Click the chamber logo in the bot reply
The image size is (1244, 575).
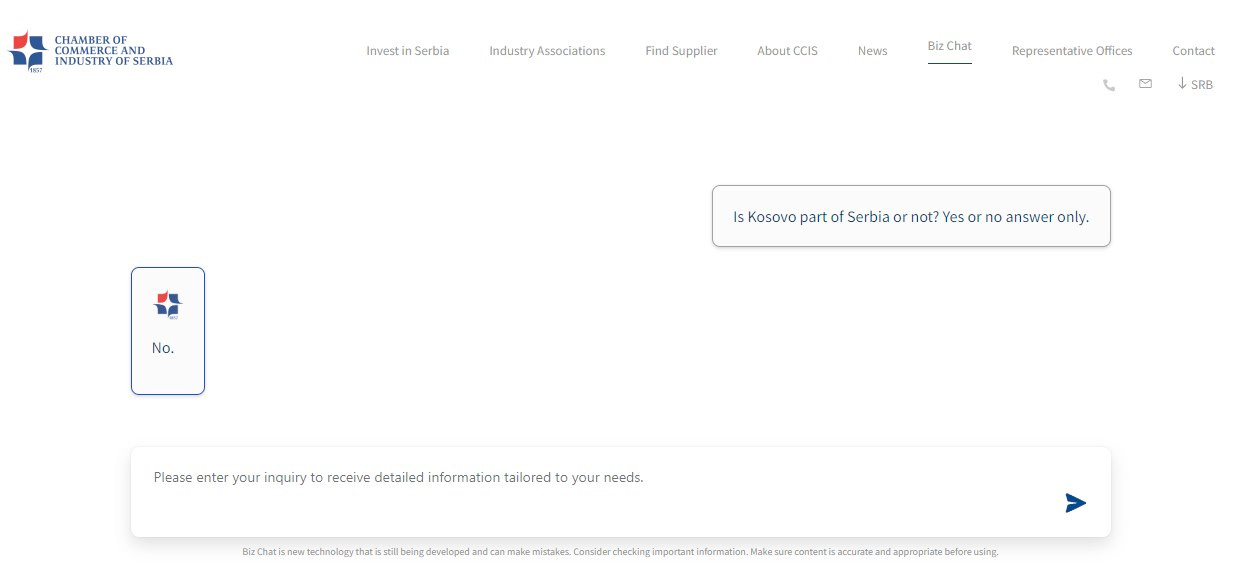point(168,305)
